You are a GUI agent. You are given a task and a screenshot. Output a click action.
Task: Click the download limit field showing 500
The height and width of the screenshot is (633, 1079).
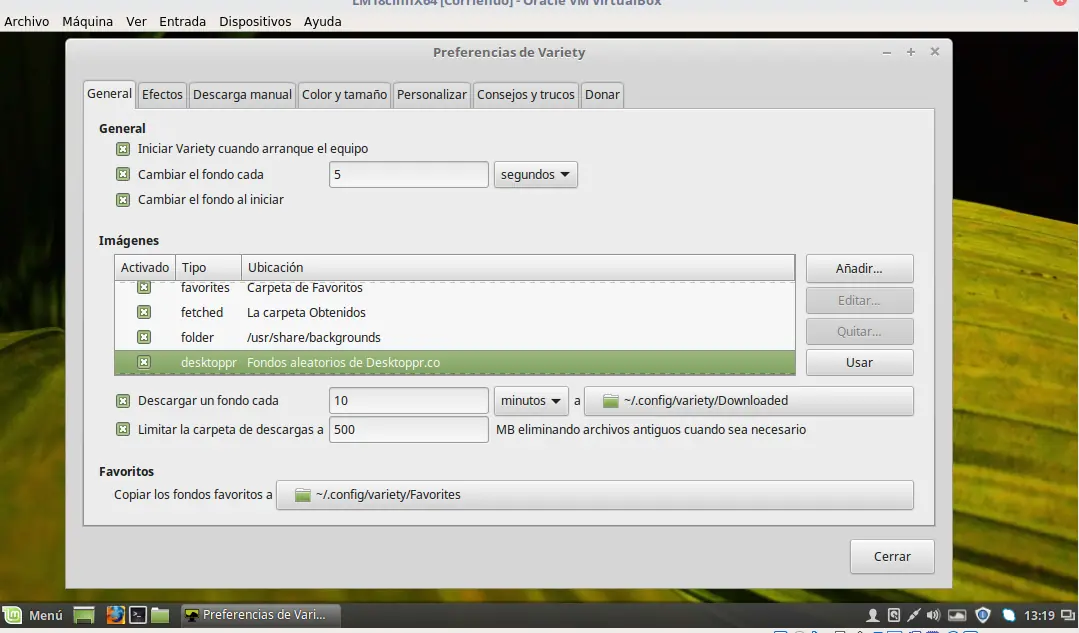[x=409, y=430]
